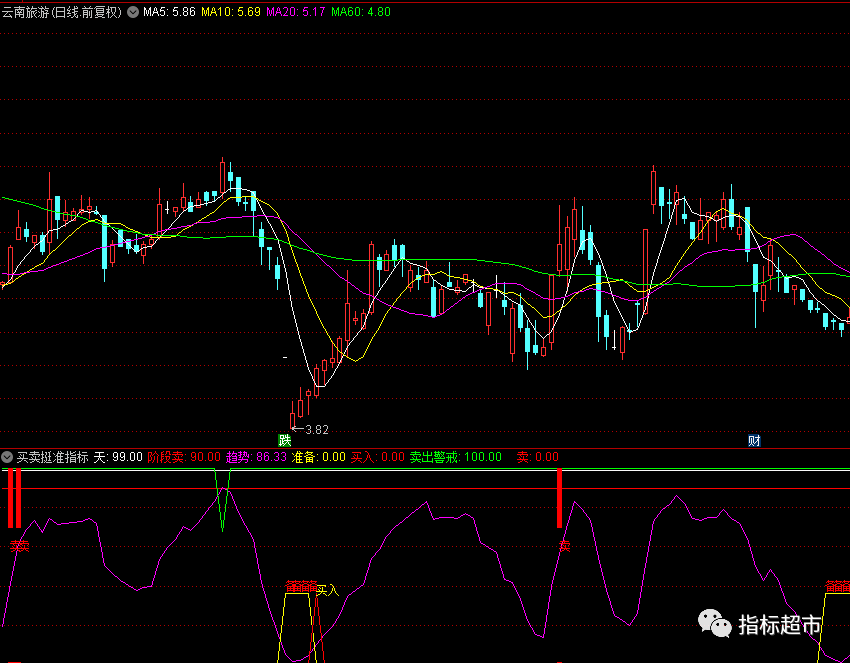Click the red 卖 signal bar mid-indicator
Screen dimensions: 850x663
[x=560, y=498]
